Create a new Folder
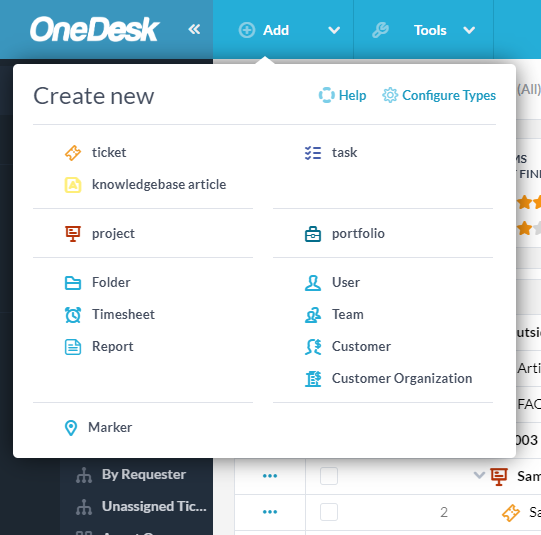 coord(111,283)
